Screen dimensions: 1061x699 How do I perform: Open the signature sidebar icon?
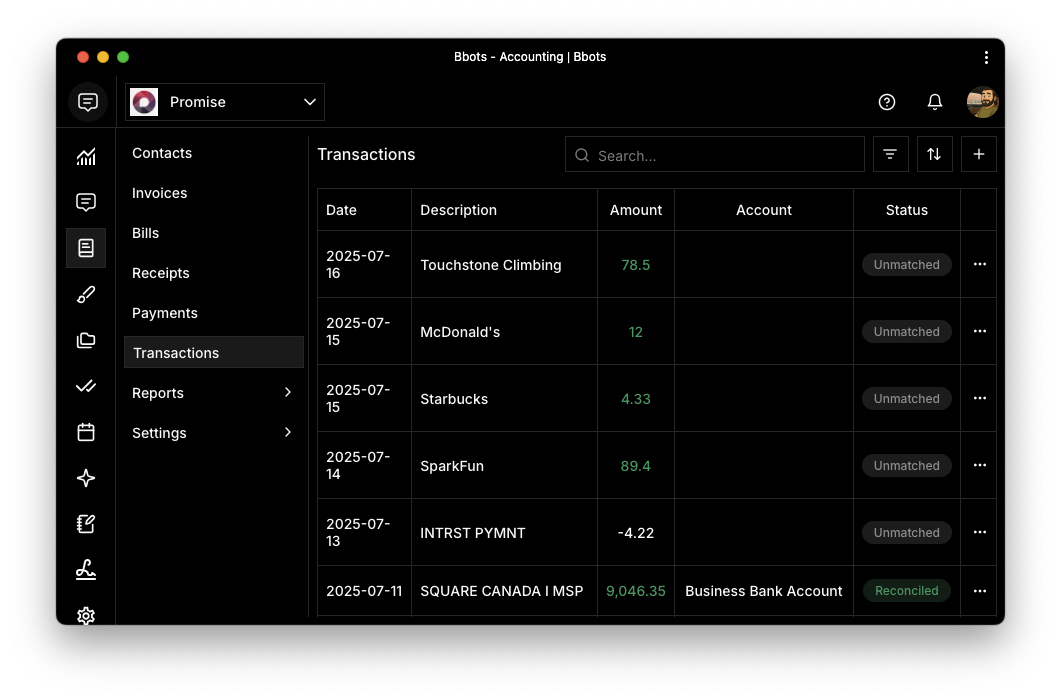[x=86, y=570]
